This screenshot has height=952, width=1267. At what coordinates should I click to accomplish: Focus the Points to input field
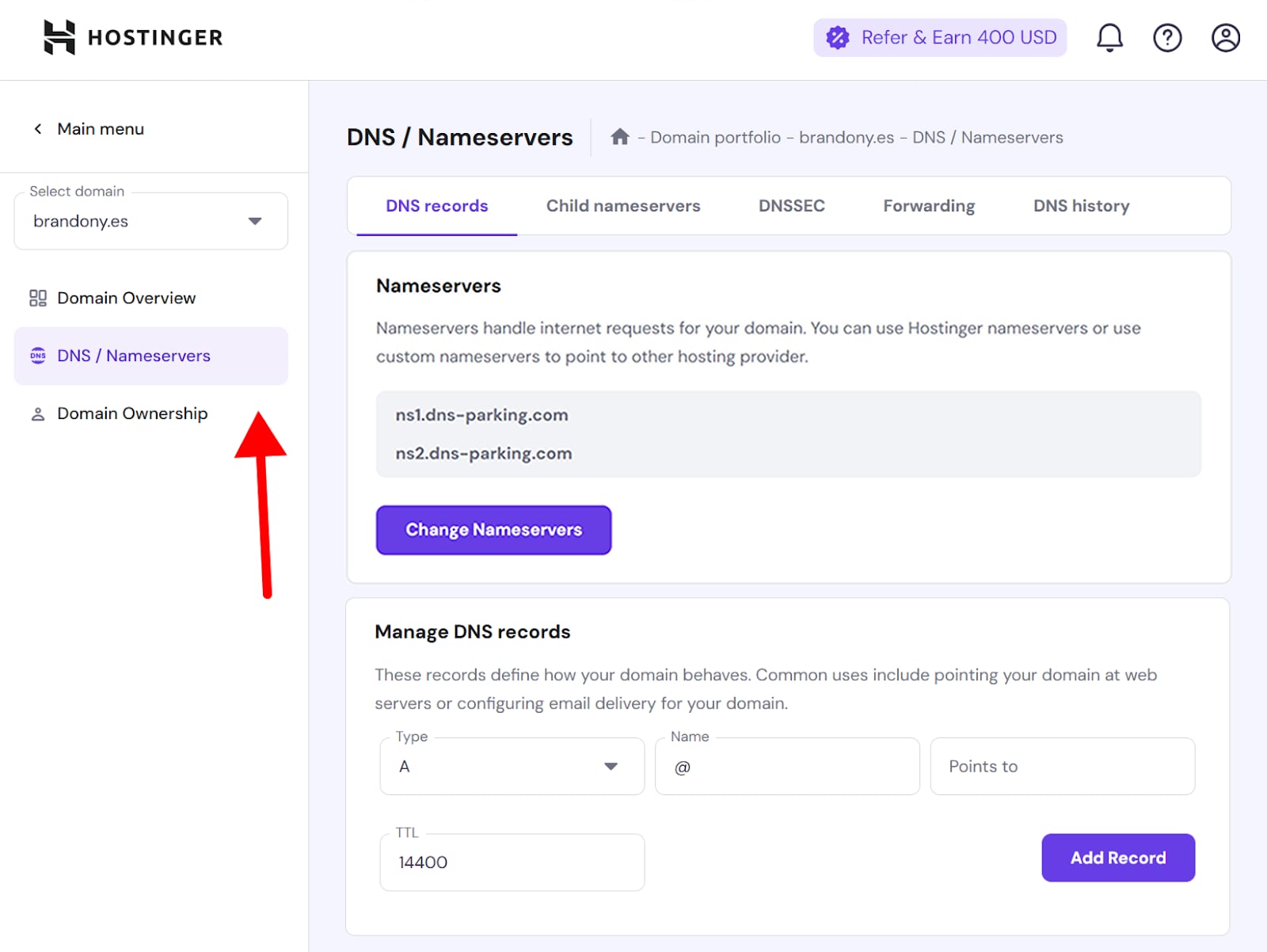click(x=1062, y=766)
